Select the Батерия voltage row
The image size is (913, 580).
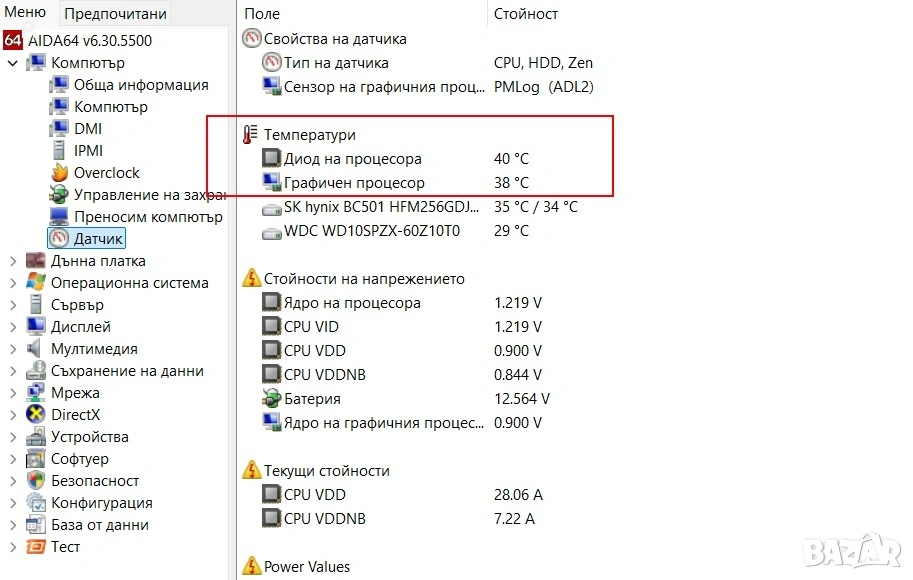[406, 398]
